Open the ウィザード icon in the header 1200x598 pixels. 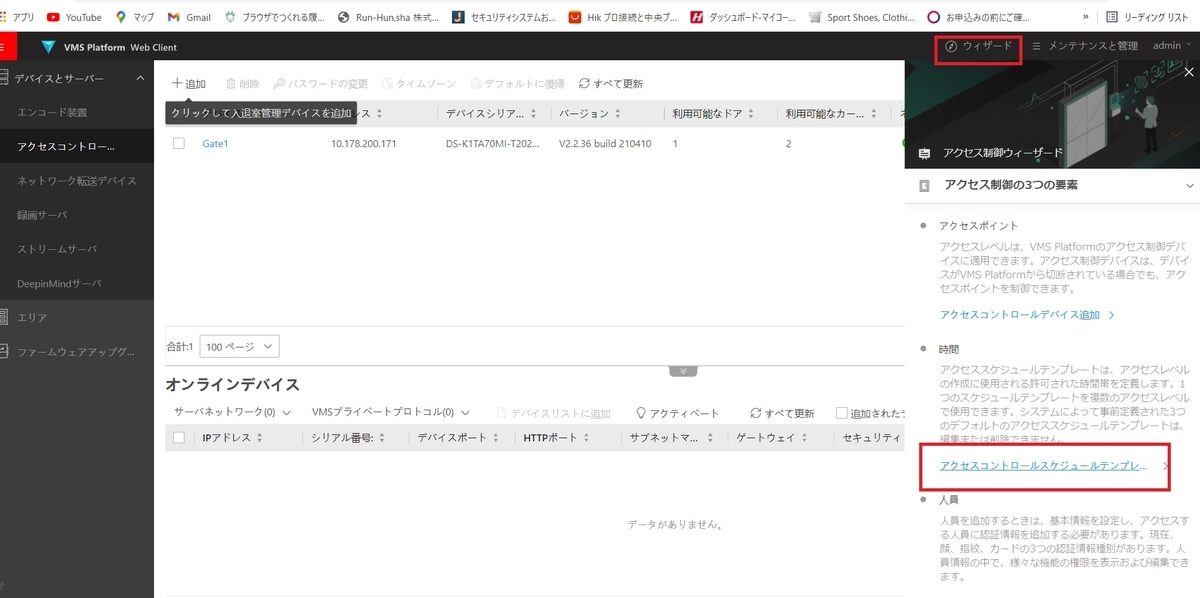pos(949,48)
